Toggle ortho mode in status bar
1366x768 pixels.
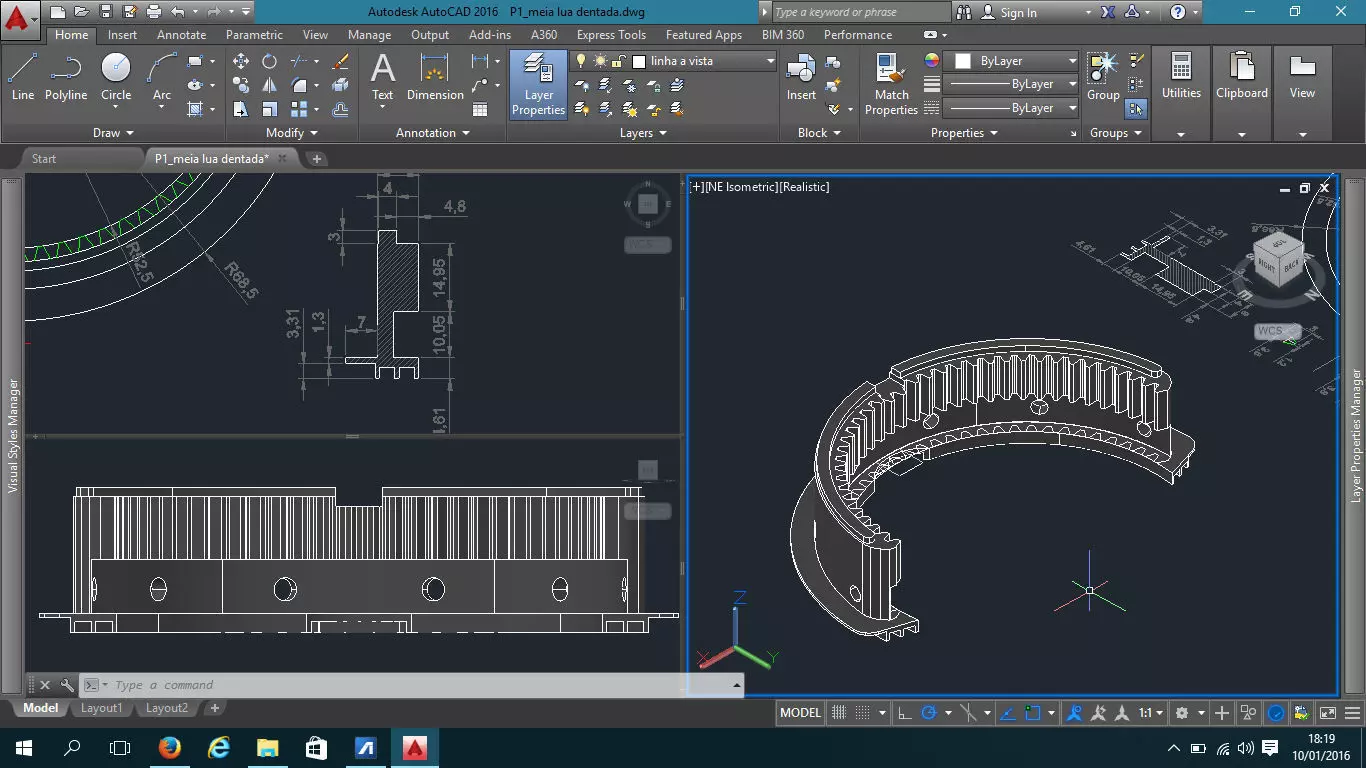click(904, 713)
